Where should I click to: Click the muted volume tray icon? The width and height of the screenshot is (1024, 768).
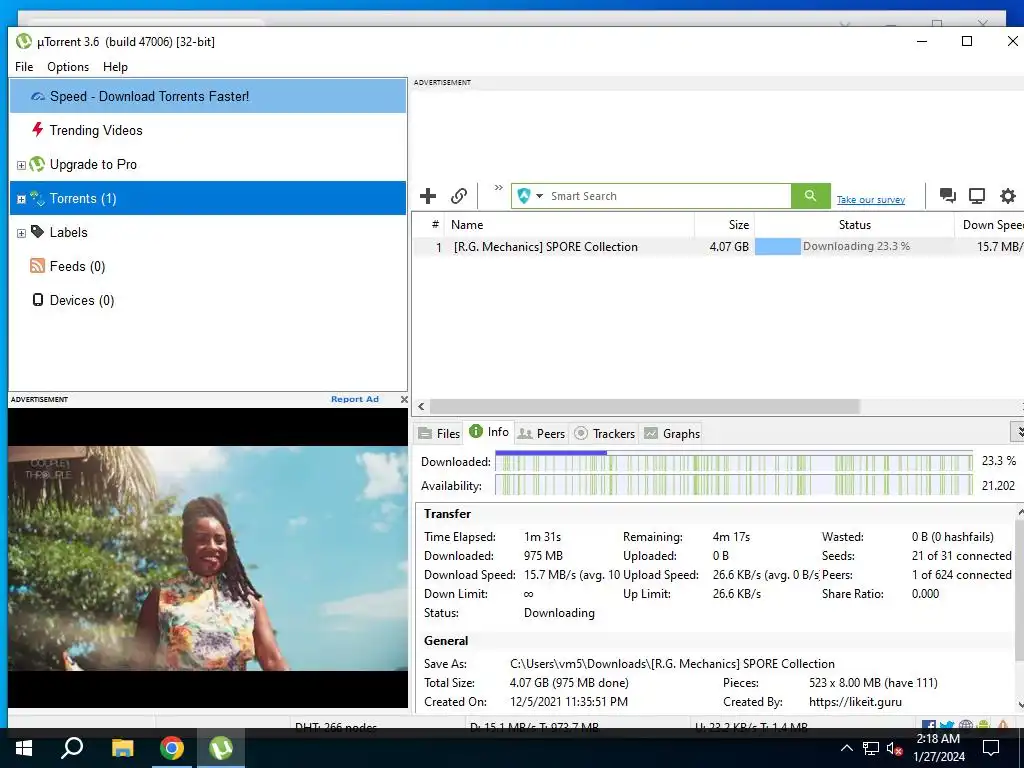tap(894, 748)
